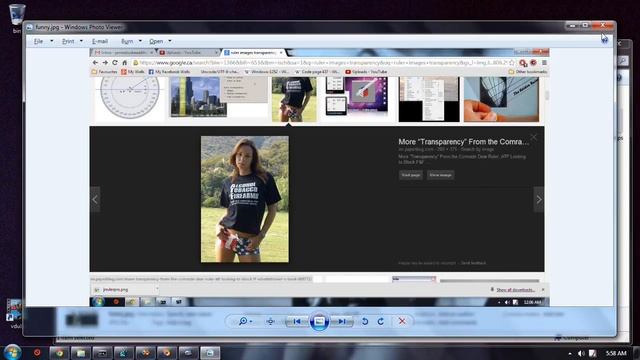Image resolution: width=640 pixels, height=360 pixels.
Task: Click the search icon in background window
Action: coord(623,61)
